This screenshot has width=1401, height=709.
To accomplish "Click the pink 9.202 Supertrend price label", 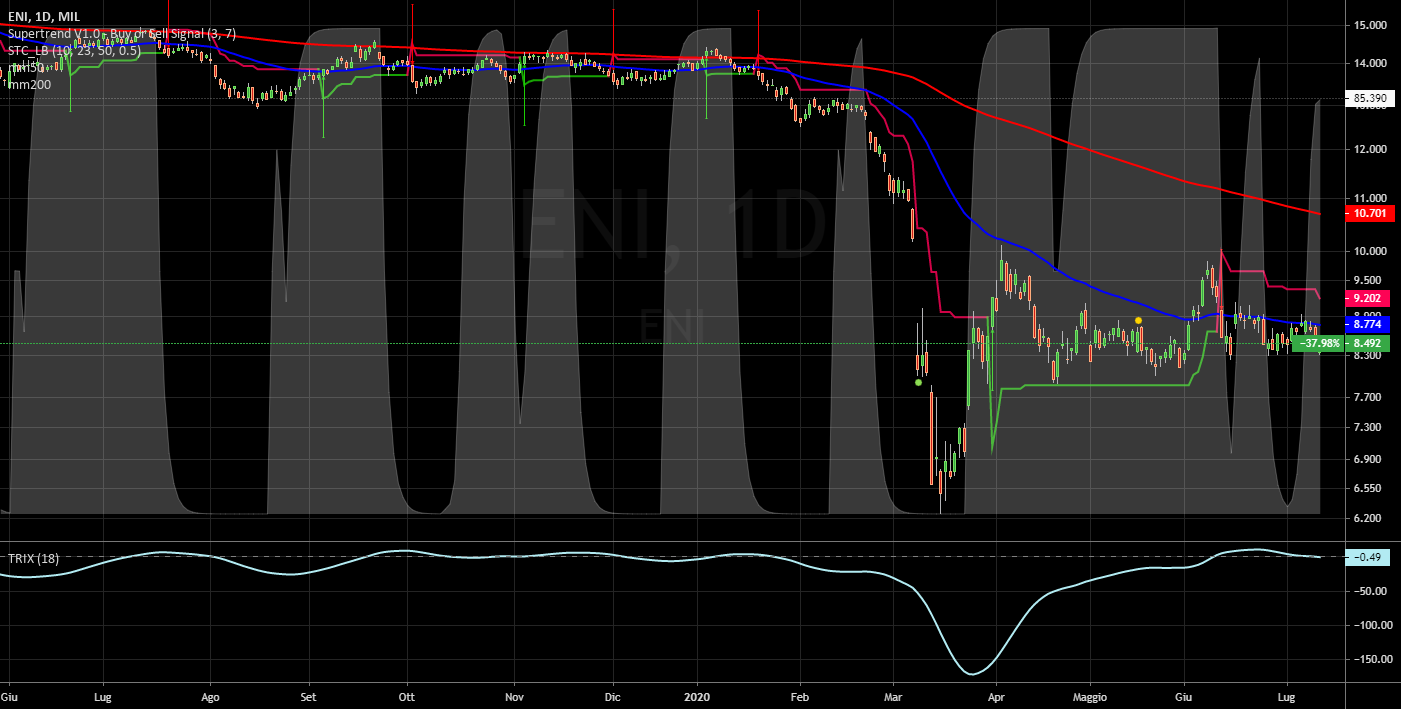I will (x=1367, y=298).
